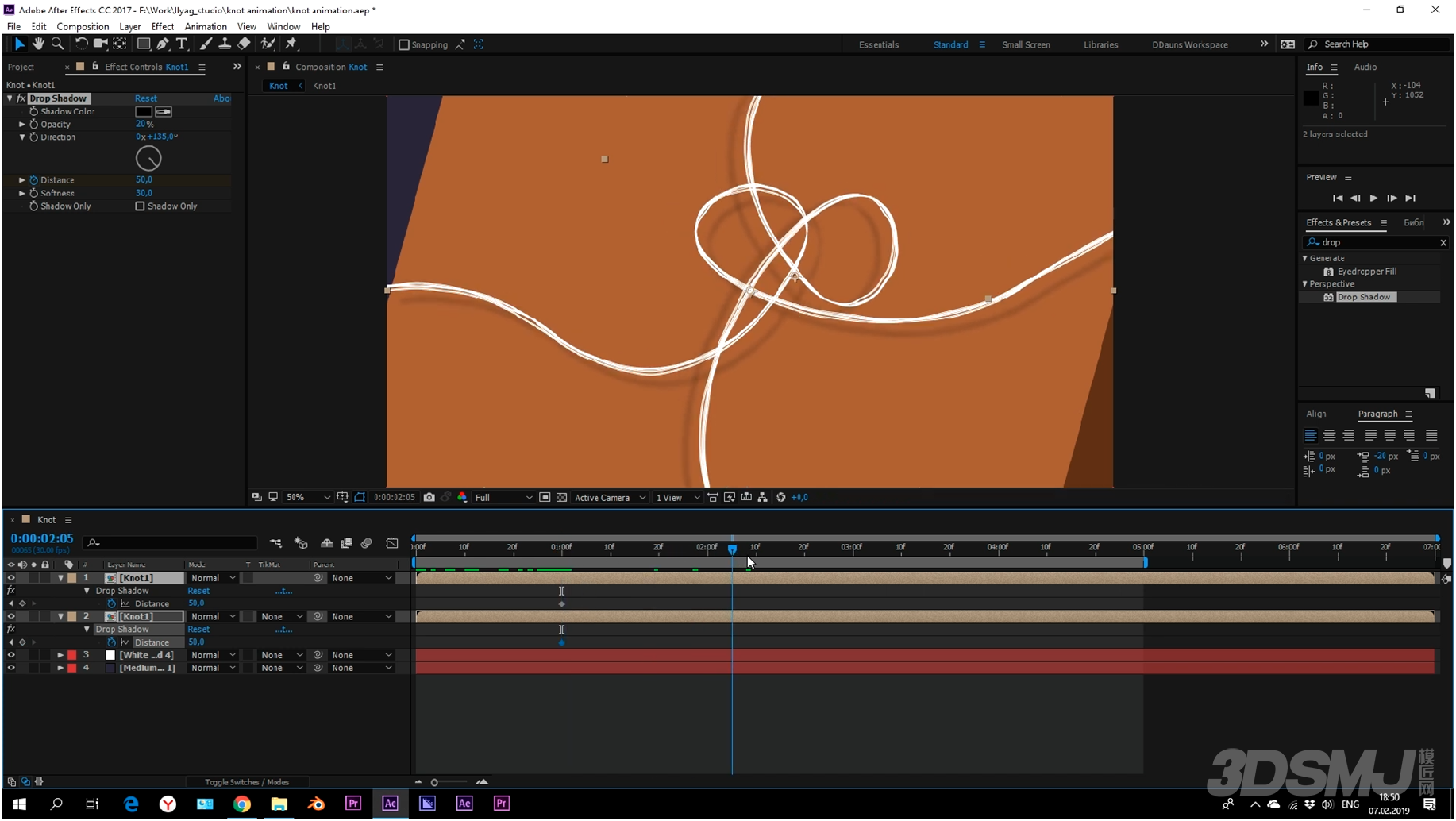Image resolution: width=1456 pixels, height=821 pixels.
Task: Toggle the Drop Shadow fx switch in Effect Controls
Action: click(21, 98)
